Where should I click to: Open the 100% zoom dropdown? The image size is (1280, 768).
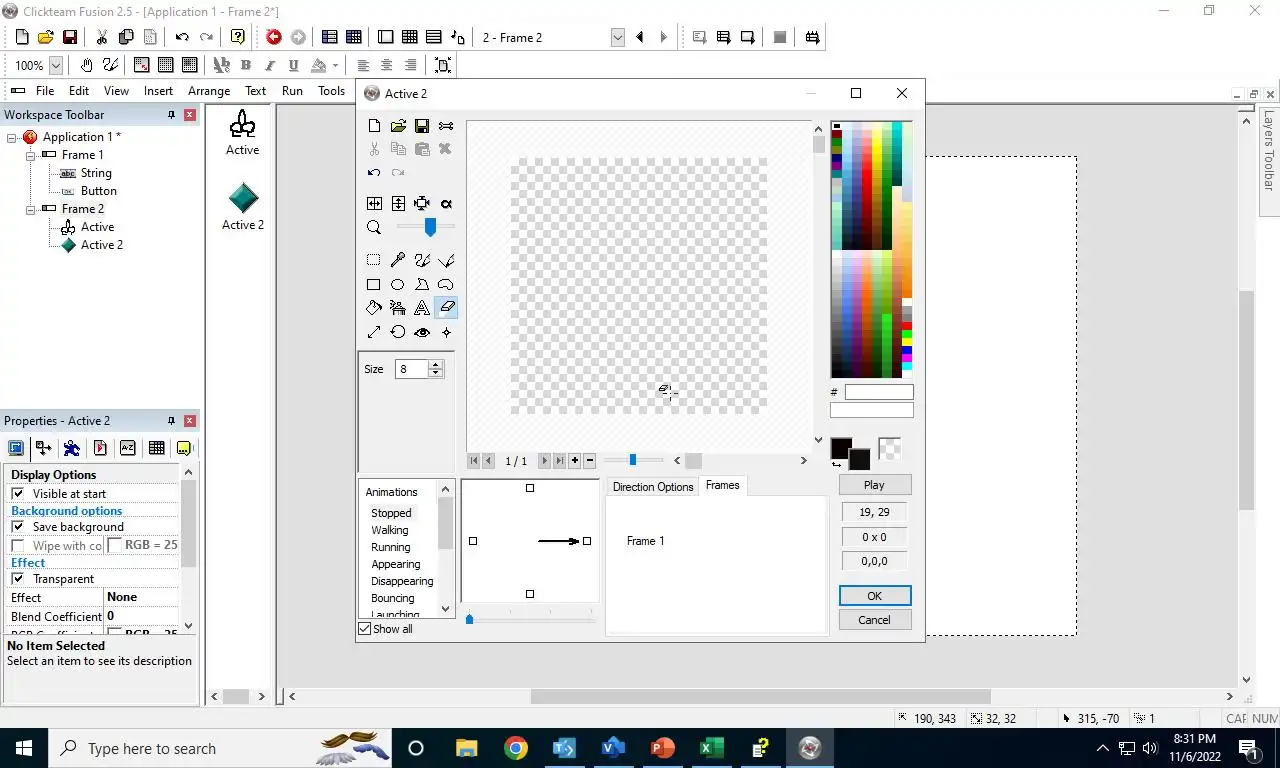tap(56, 65)
